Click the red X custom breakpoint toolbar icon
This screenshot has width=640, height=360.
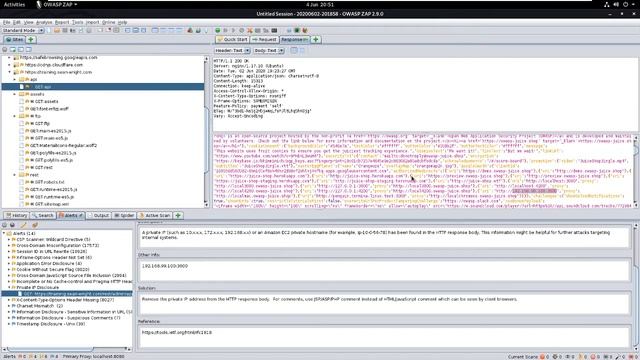(x=249, y=31)
